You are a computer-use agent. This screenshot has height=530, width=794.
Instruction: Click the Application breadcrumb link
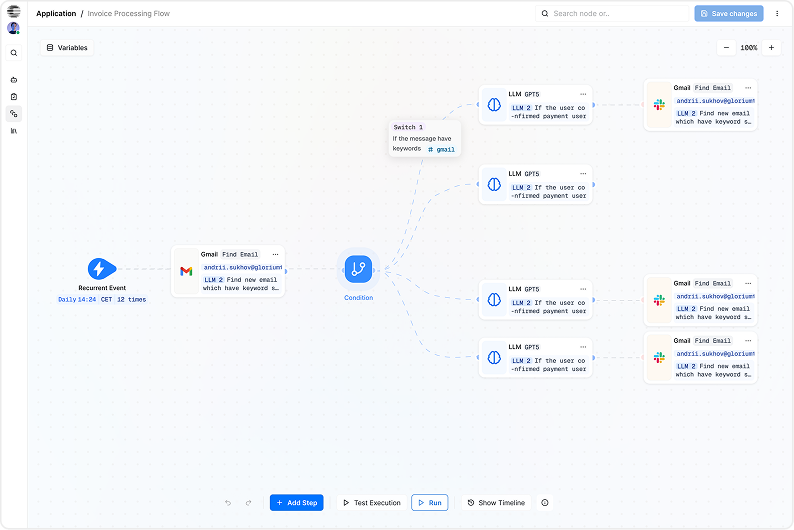click(56, 14)
